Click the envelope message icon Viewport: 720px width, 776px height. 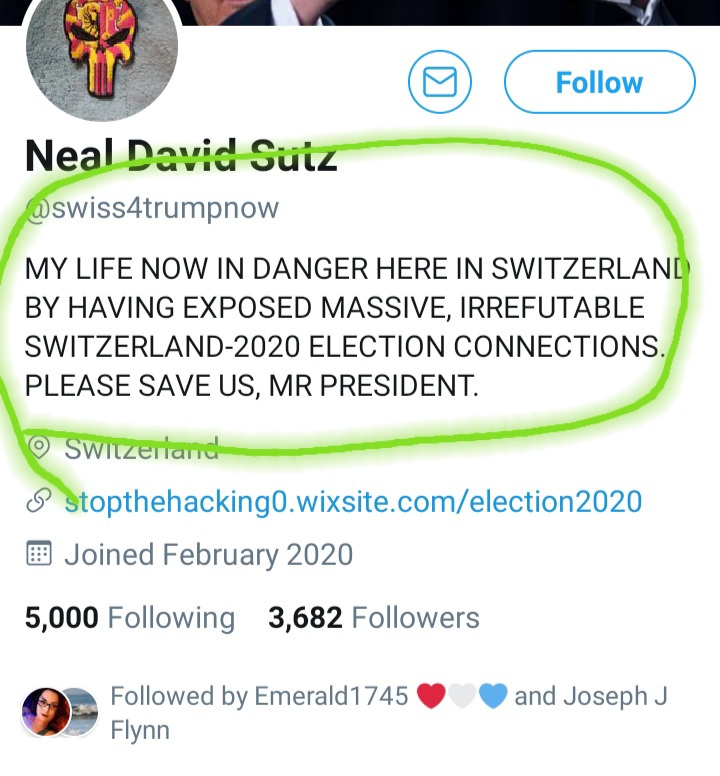[440, 82]
